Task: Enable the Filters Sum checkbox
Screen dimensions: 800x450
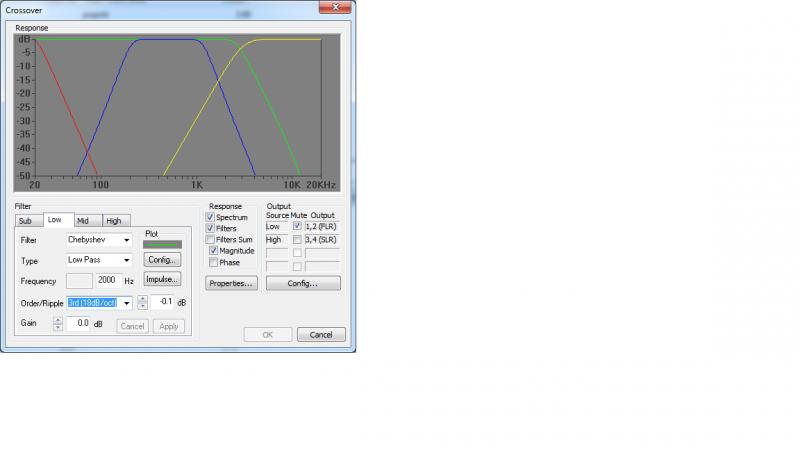Action: (210, 239)
